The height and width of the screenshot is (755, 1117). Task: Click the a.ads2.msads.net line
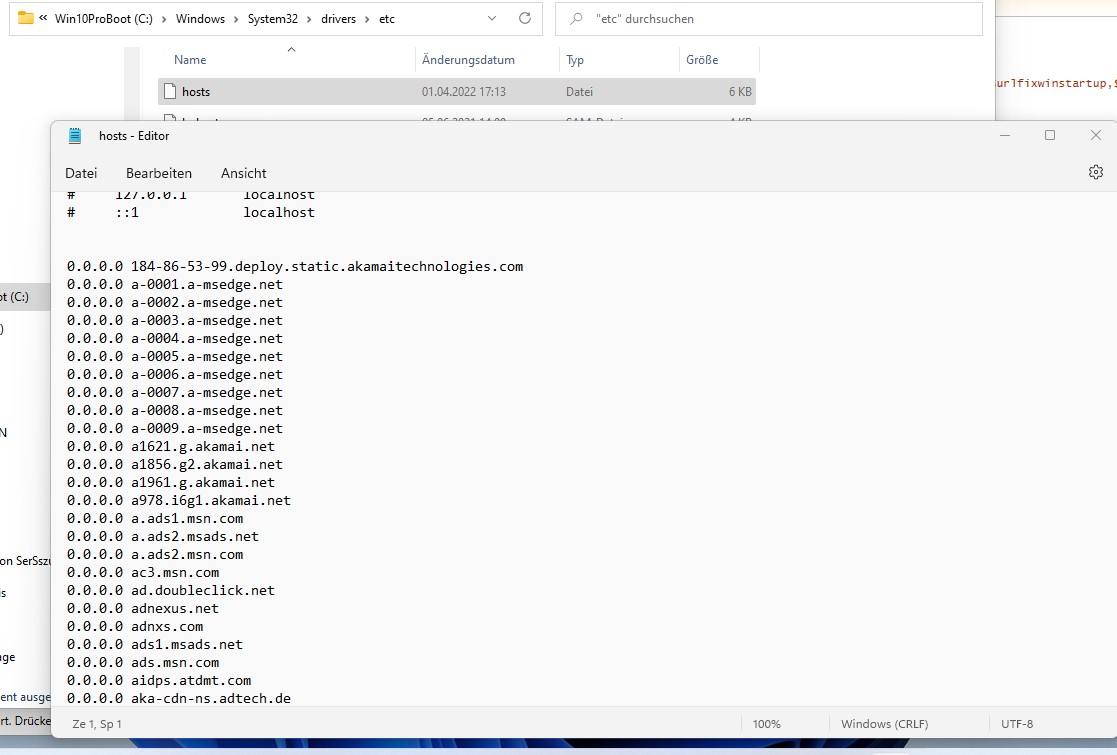(162, 536)
